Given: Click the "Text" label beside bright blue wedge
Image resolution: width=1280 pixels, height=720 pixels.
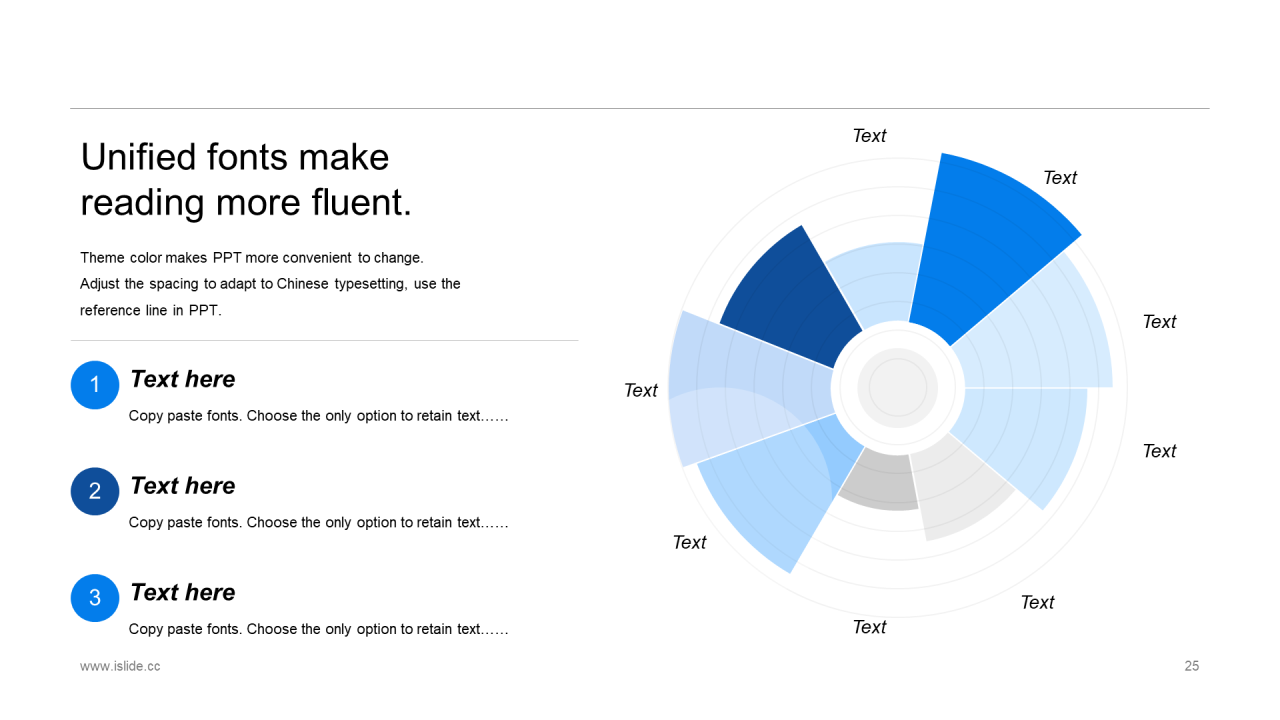Looking at the screenshot, I should coord(1060,178).
